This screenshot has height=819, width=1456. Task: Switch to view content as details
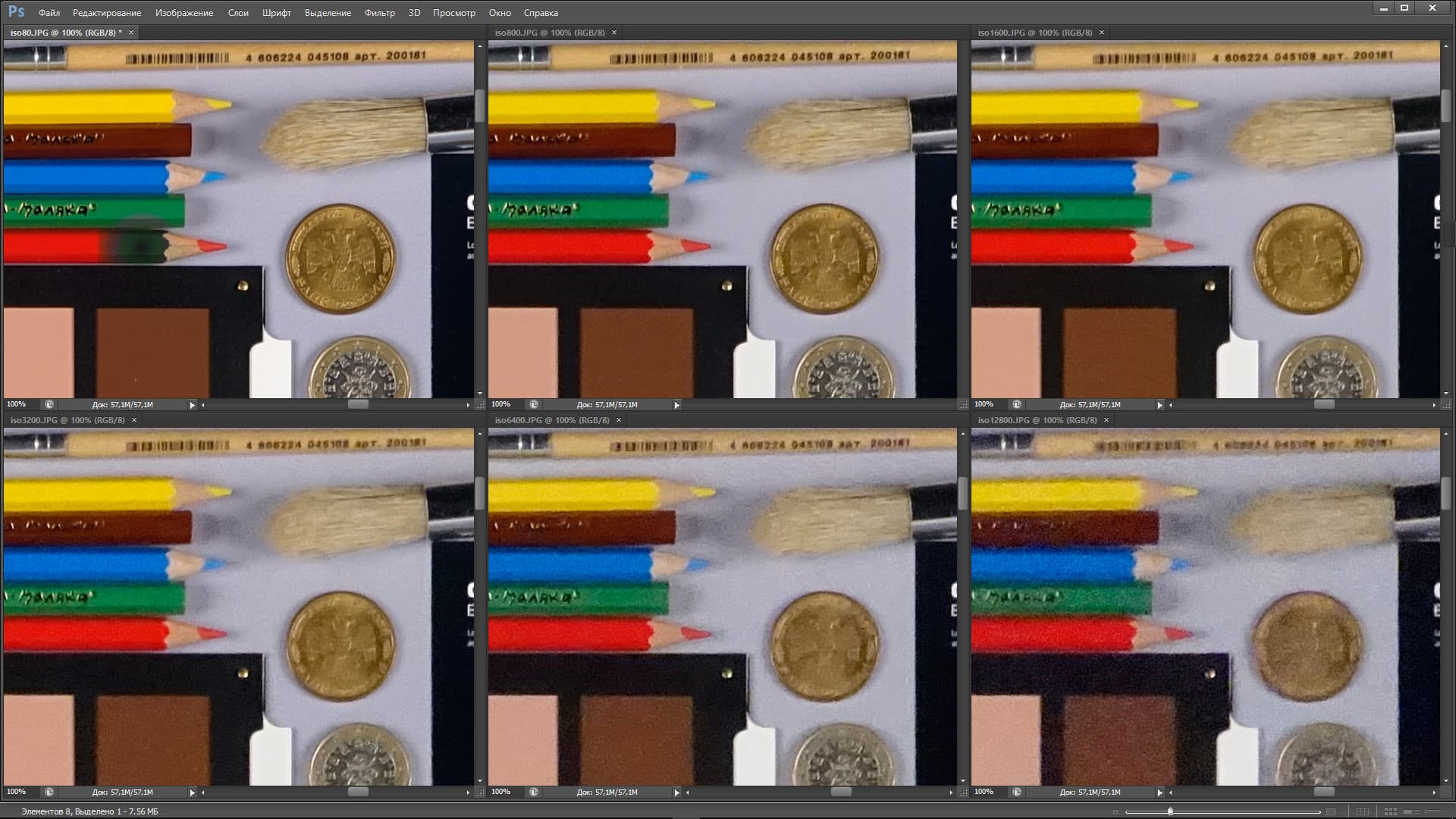click(x=1411, y=811)
